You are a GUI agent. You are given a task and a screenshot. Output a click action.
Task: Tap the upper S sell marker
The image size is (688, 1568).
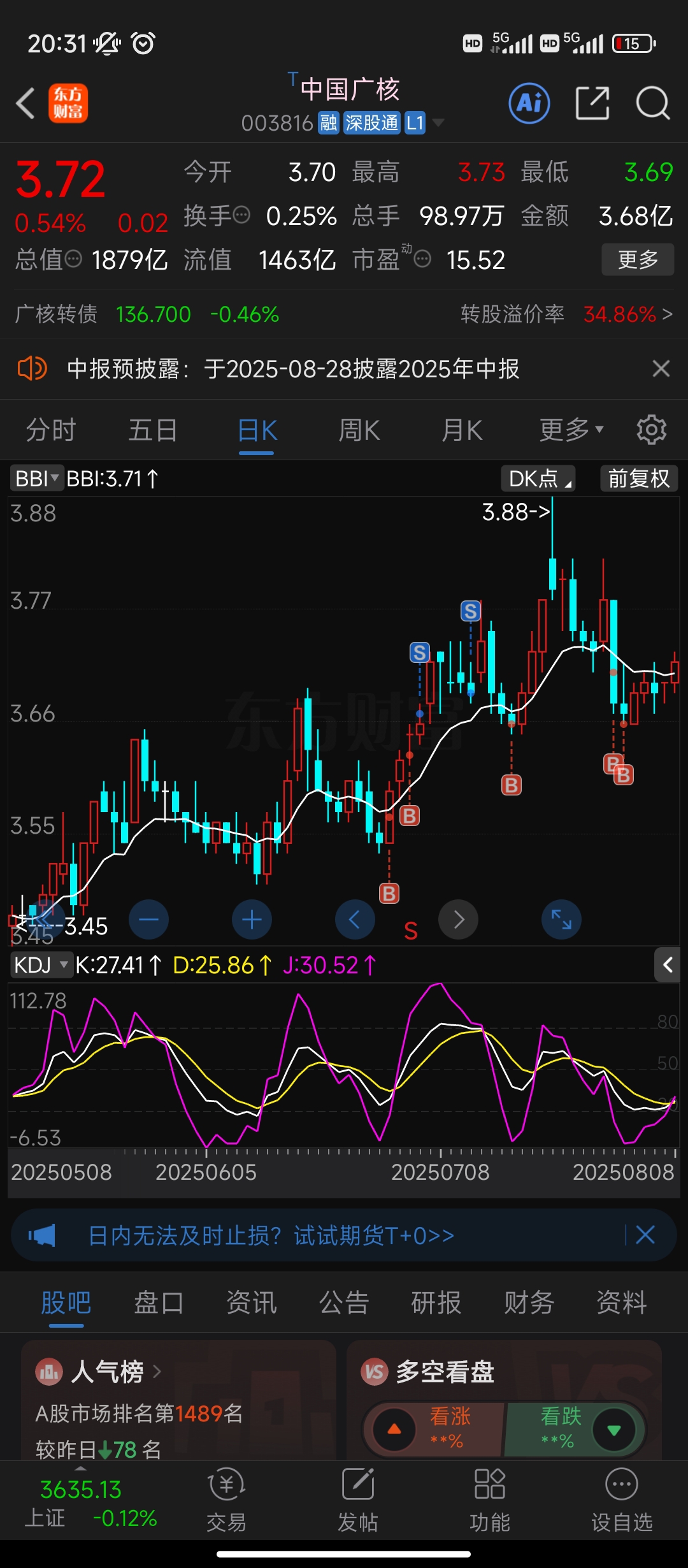point(471,611)
